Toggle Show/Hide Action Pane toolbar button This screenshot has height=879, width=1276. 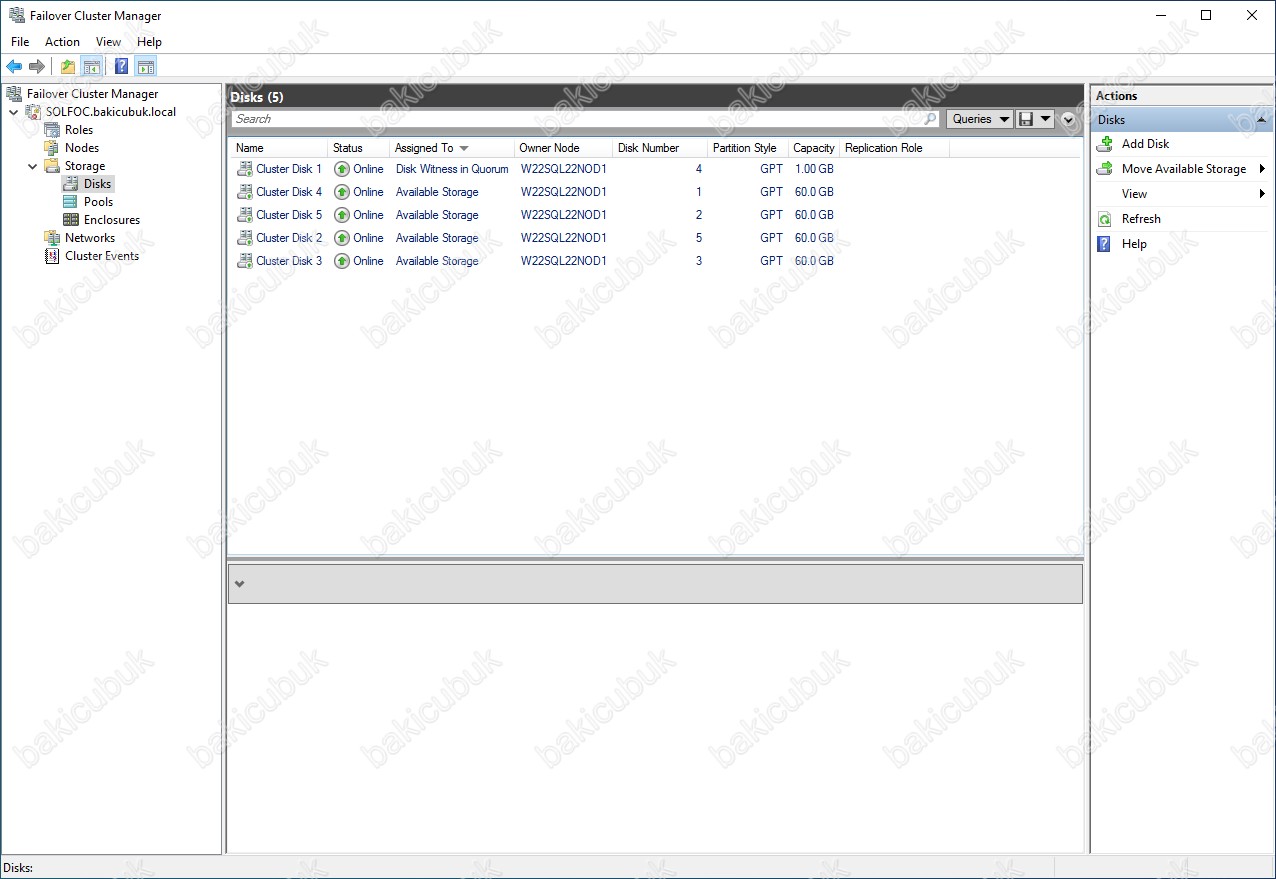click(x=146, y=67)
